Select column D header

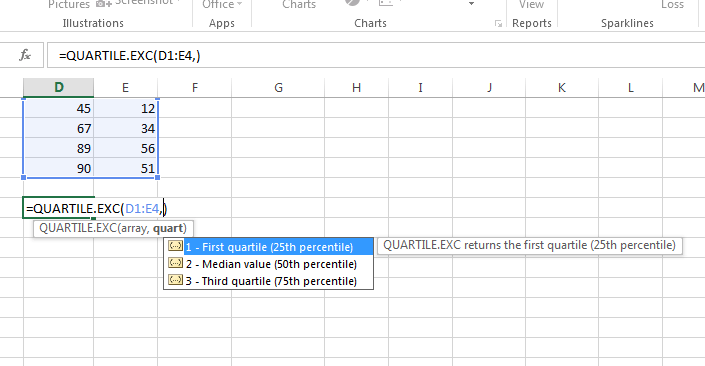click(59, 87)
